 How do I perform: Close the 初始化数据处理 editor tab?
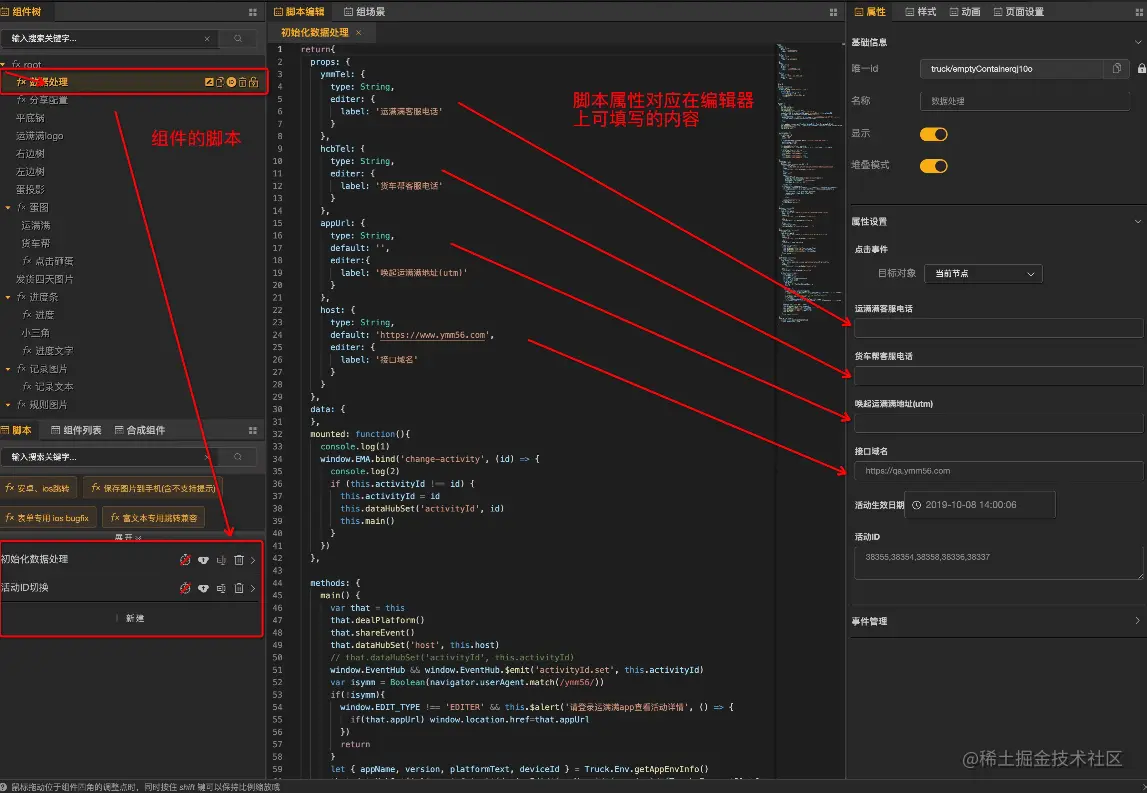(x=358, y=32)
